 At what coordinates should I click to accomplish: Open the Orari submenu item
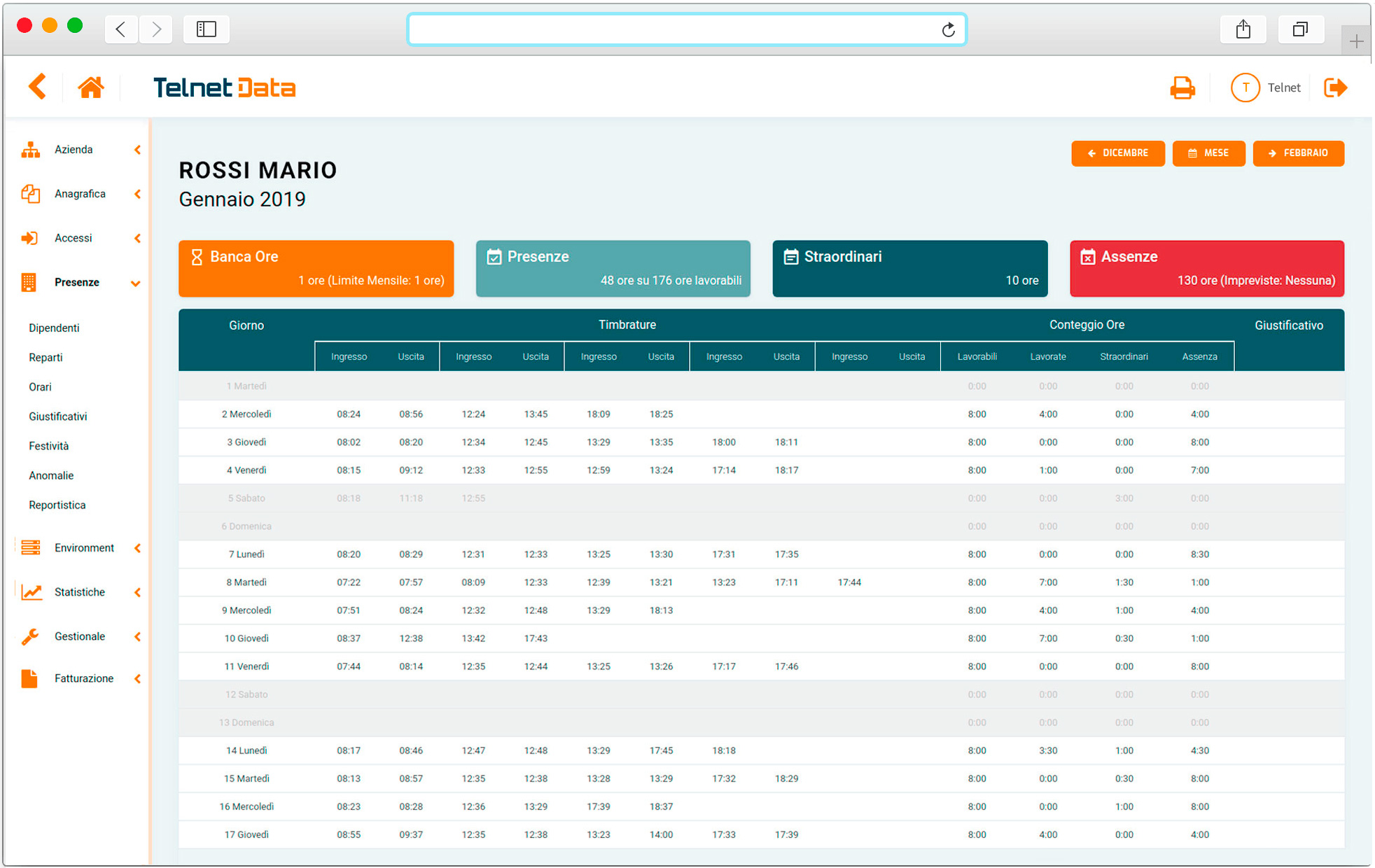pos(40,386)
